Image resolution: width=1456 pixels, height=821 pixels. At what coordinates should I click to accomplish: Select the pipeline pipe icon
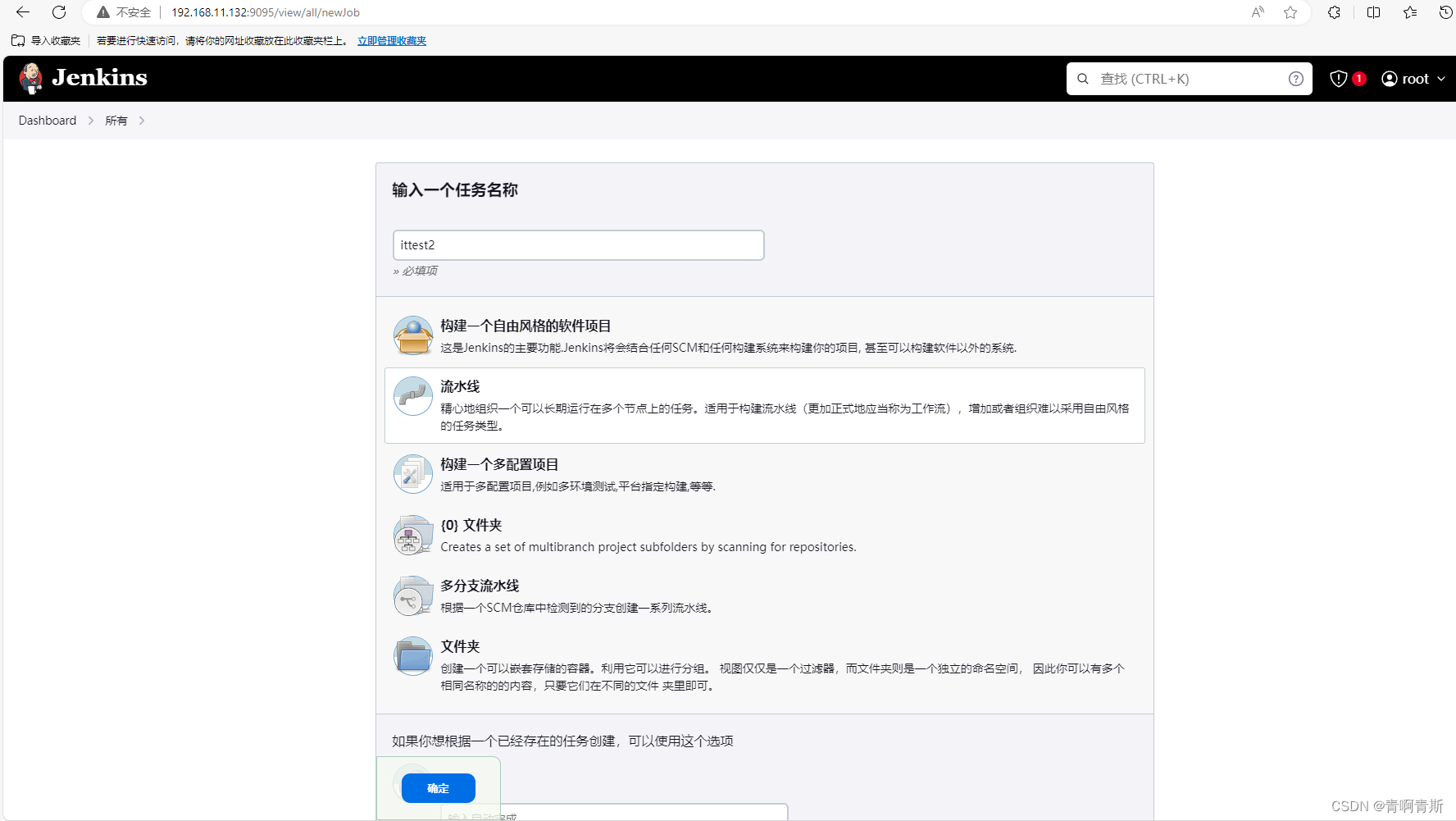pyautogui.click(x=413, y=396)
